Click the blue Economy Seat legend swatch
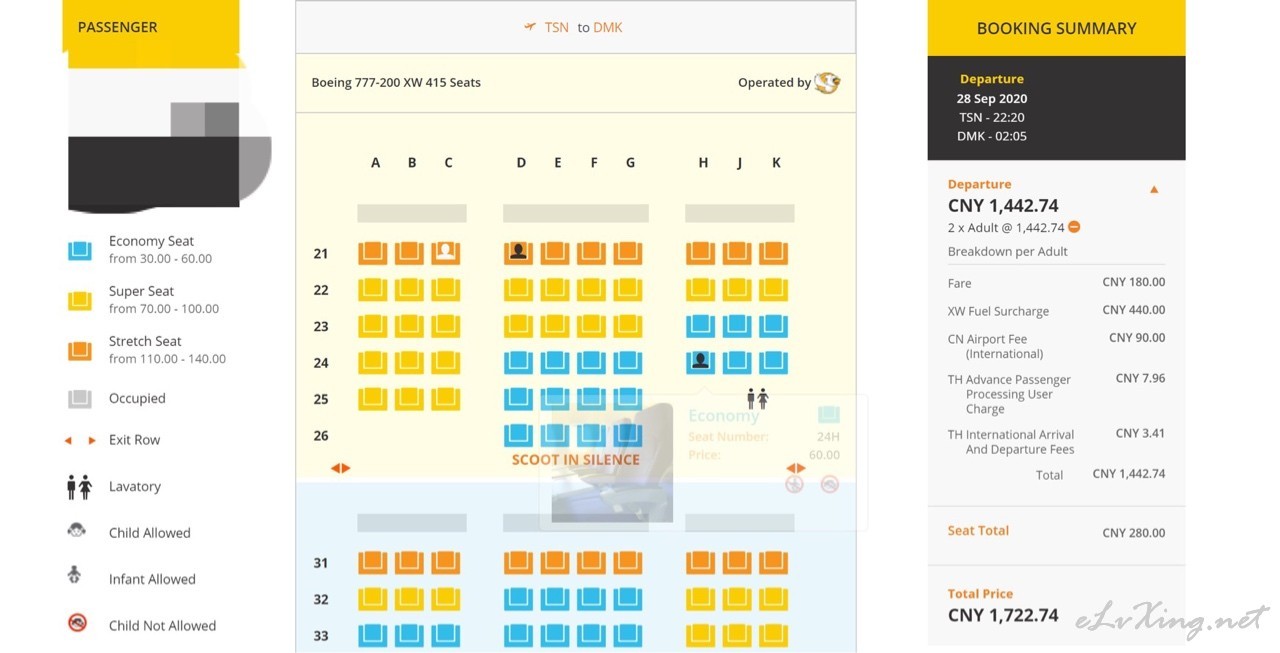Image resolution: width=1280 pixels, height=653 pixels. [x=80, y=250]
